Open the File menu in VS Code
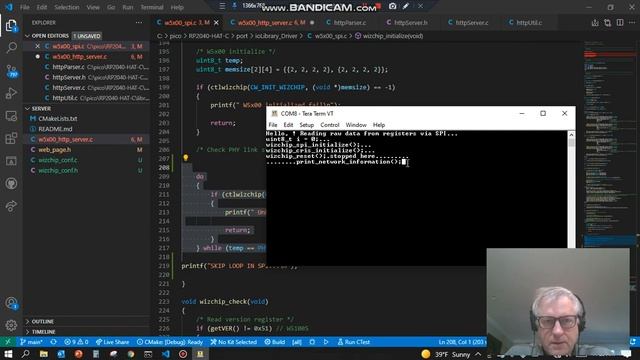This screenshot has height=360, width=640. pos(24,7)
